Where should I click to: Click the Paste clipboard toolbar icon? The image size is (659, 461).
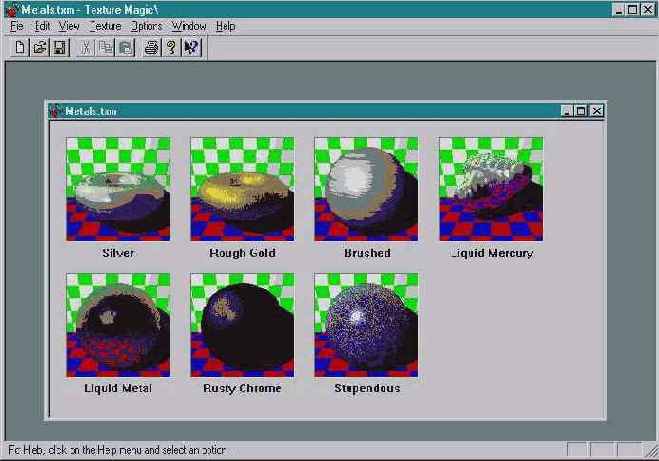126,47
